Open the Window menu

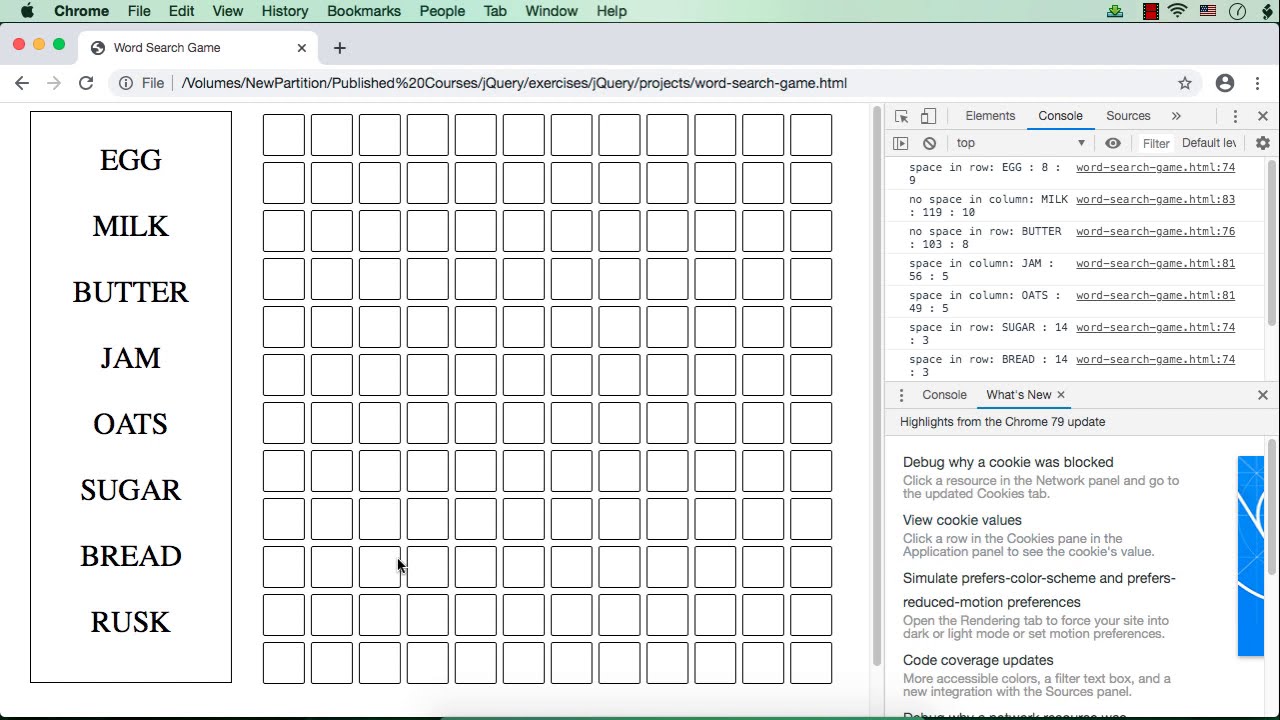click(x=551, y=11)
